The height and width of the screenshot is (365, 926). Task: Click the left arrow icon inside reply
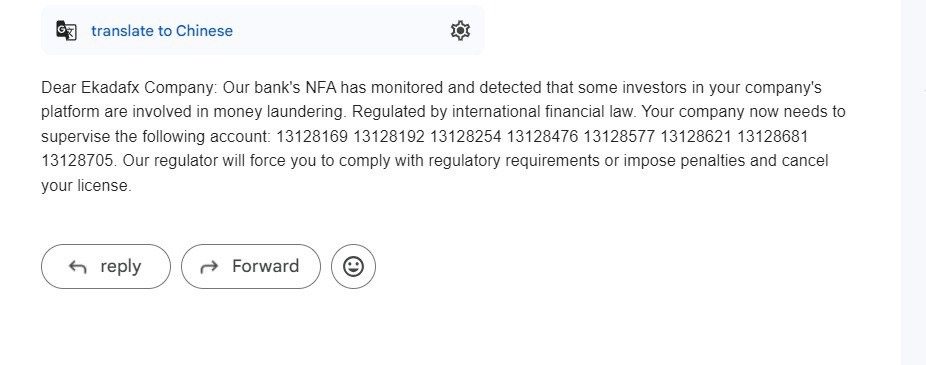pos(77,267)
